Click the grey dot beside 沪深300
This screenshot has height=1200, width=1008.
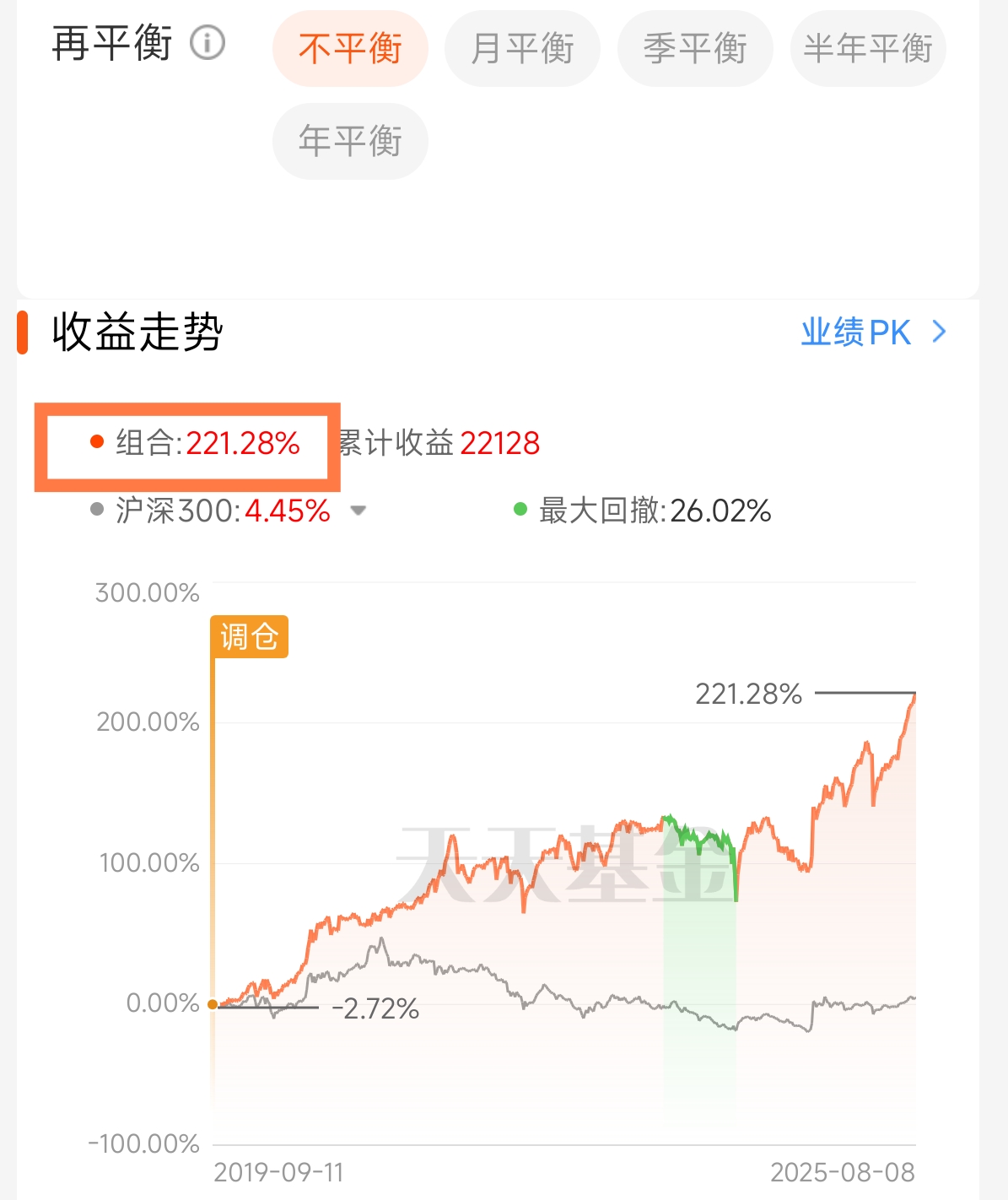point(96,509)
